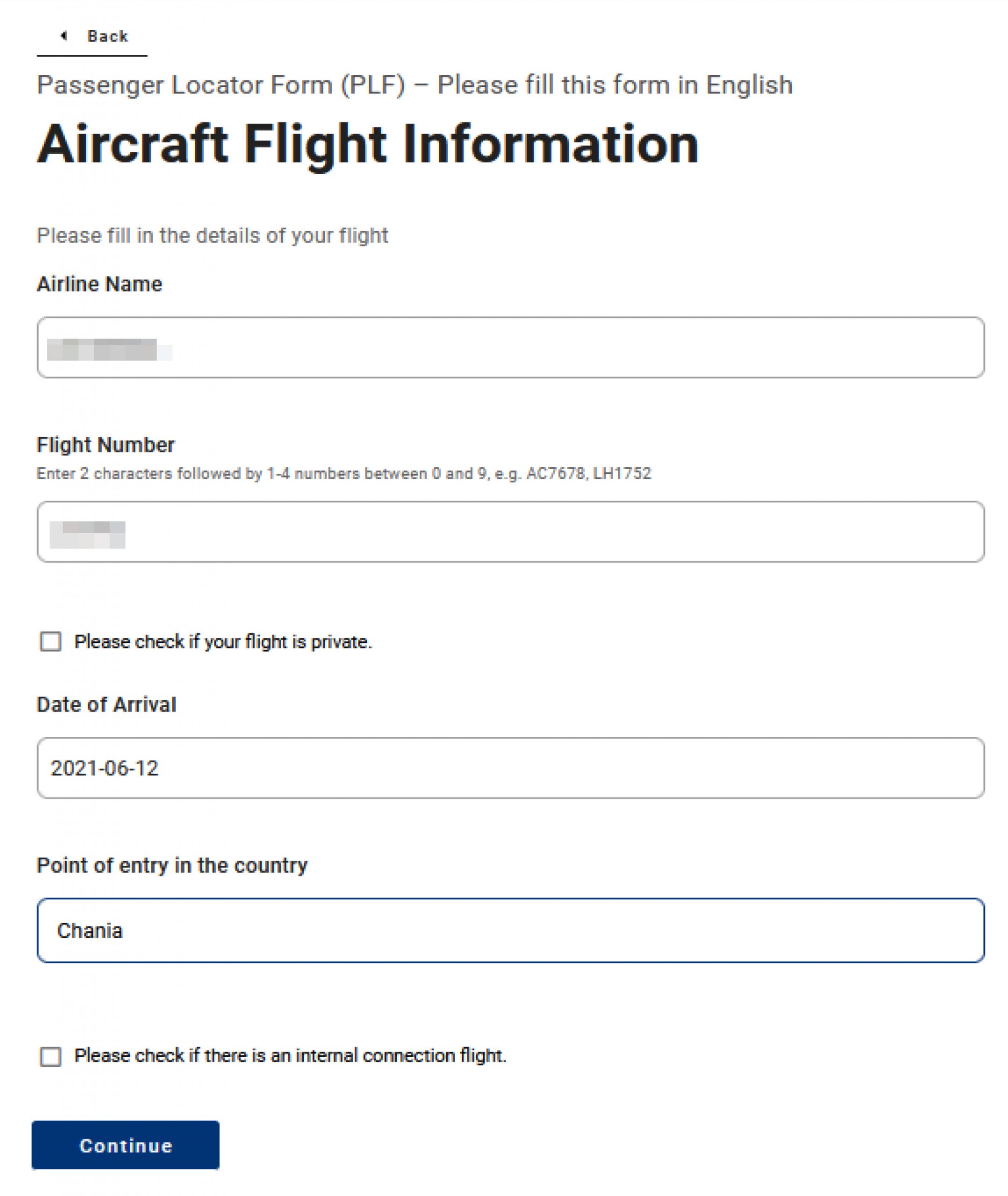Select the Back link
The image size is (1008, 1196).
coord(107,36)
